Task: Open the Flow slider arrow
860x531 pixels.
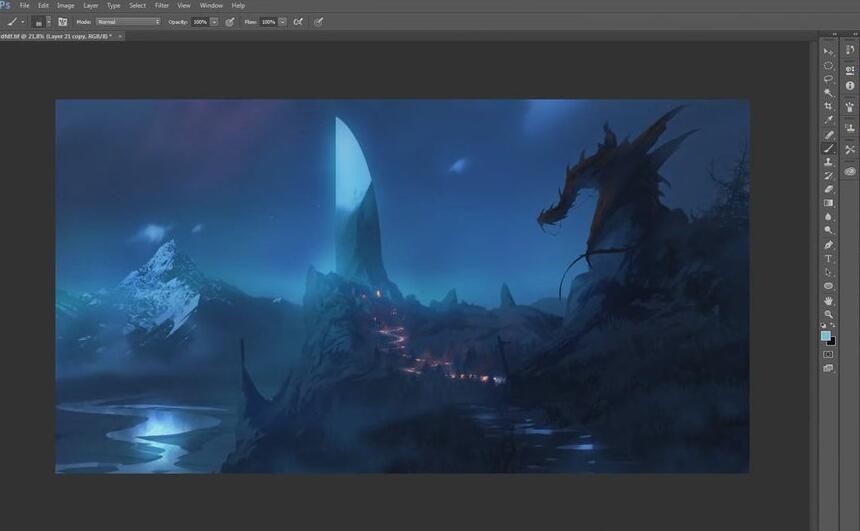Action: point(282,22)
